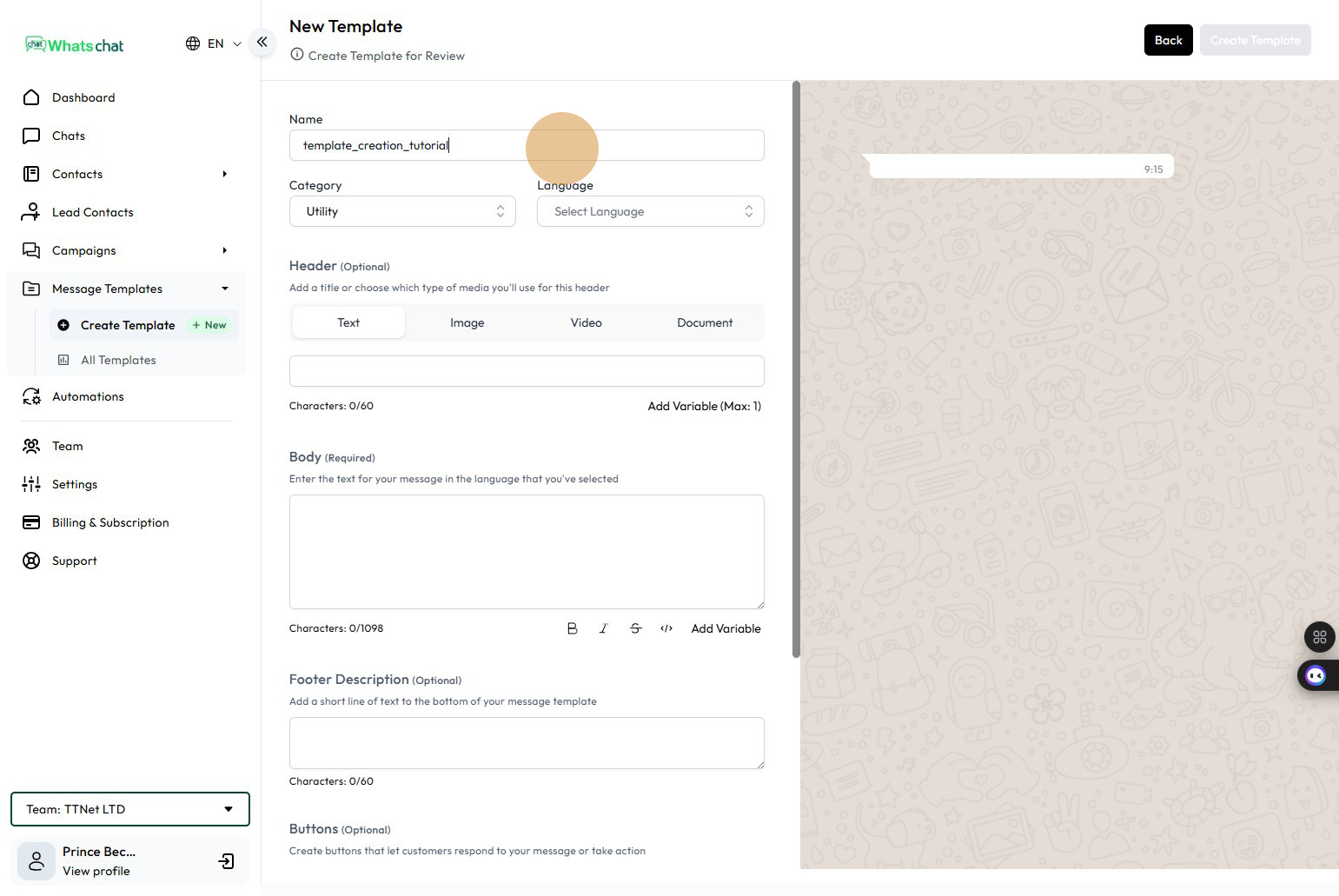Viewport: 1339px width, 896px height.
Task: Open the chatbot assistant floating icon
Action: click(x=1316, y=676)
